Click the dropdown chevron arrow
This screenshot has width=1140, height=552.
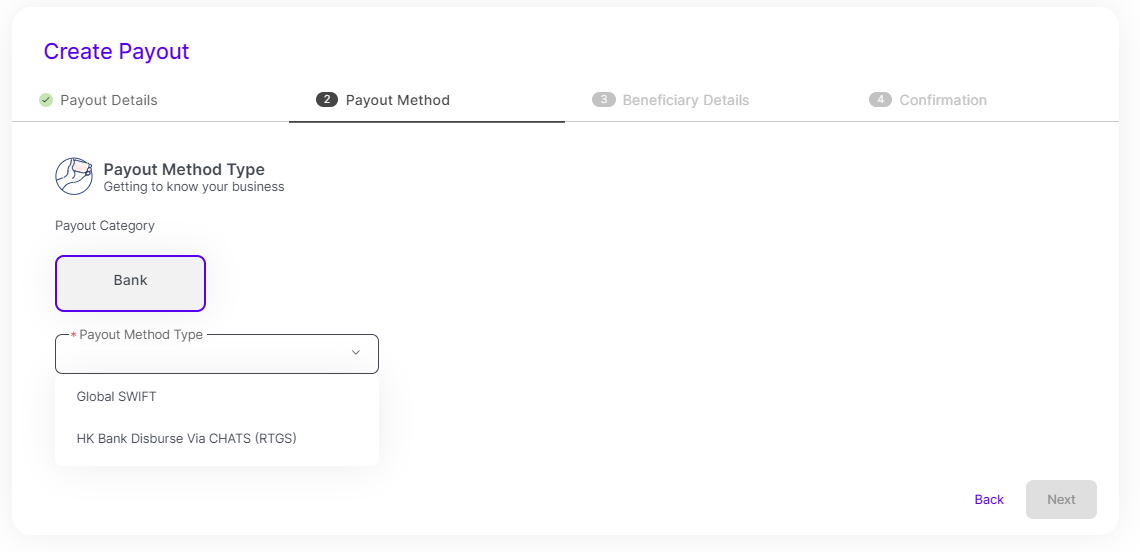pyautogui.click(x=356, y=353)
